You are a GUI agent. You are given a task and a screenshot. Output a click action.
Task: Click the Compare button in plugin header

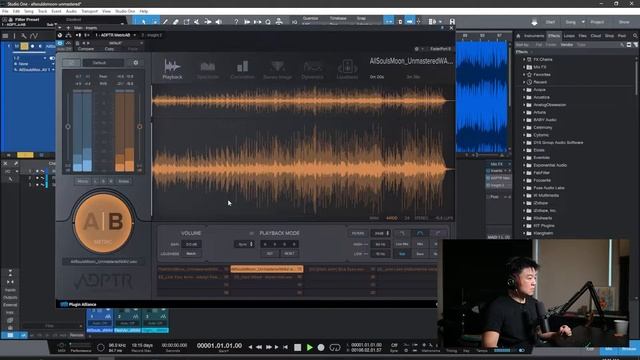[x=86, y=49]
